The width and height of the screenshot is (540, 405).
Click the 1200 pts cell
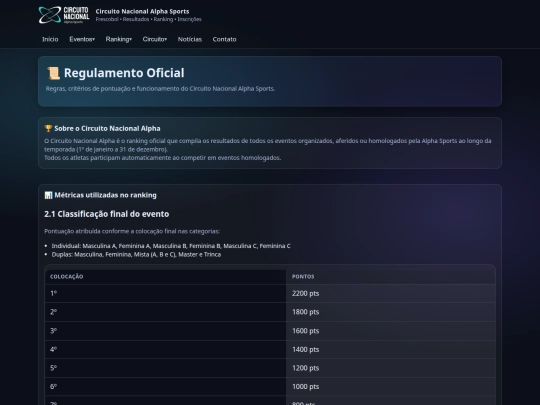point(391,368)
